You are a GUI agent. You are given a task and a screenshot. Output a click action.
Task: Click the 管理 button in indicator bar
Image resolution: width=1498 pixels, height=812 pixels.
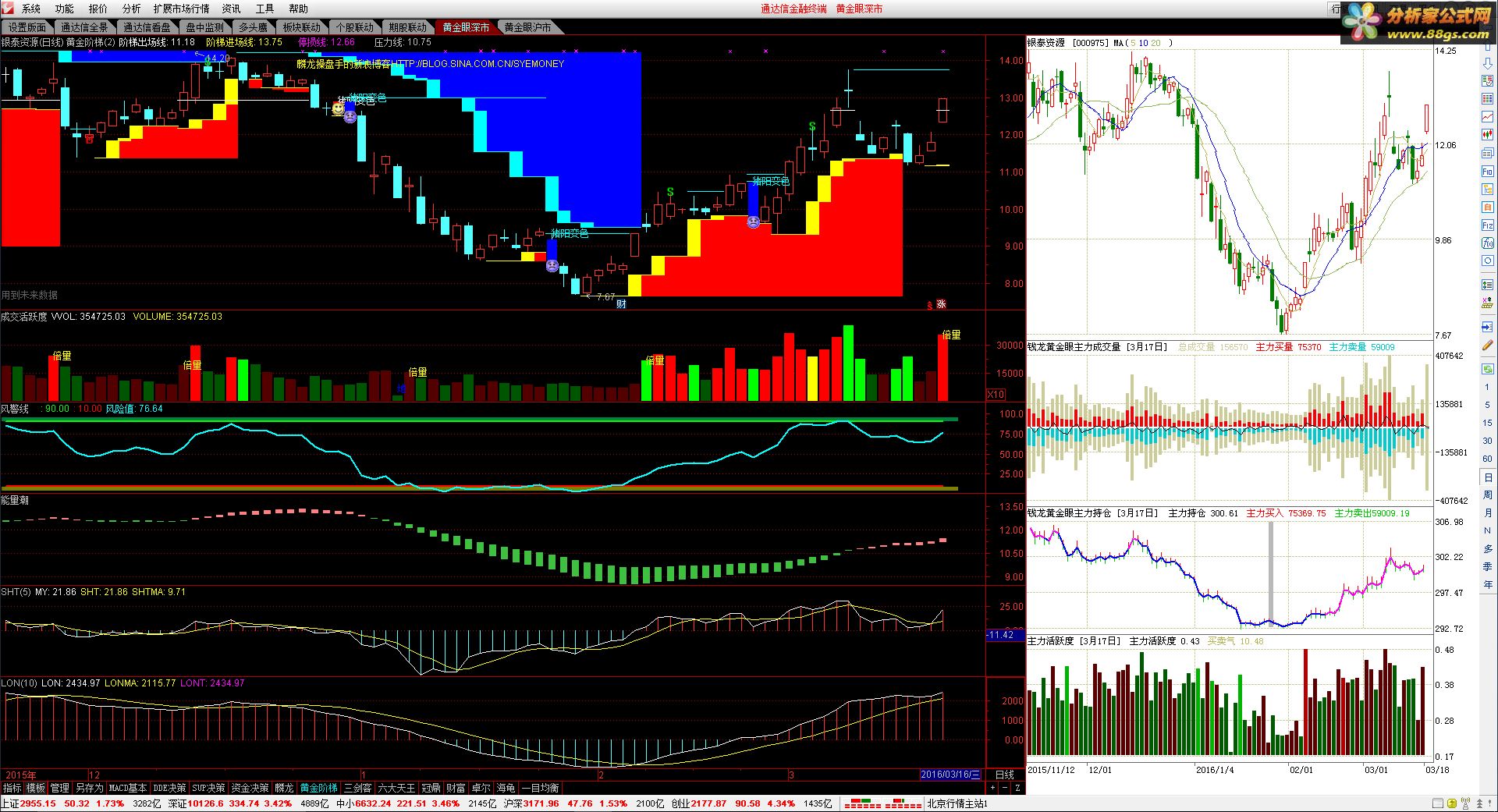point(59,788)
